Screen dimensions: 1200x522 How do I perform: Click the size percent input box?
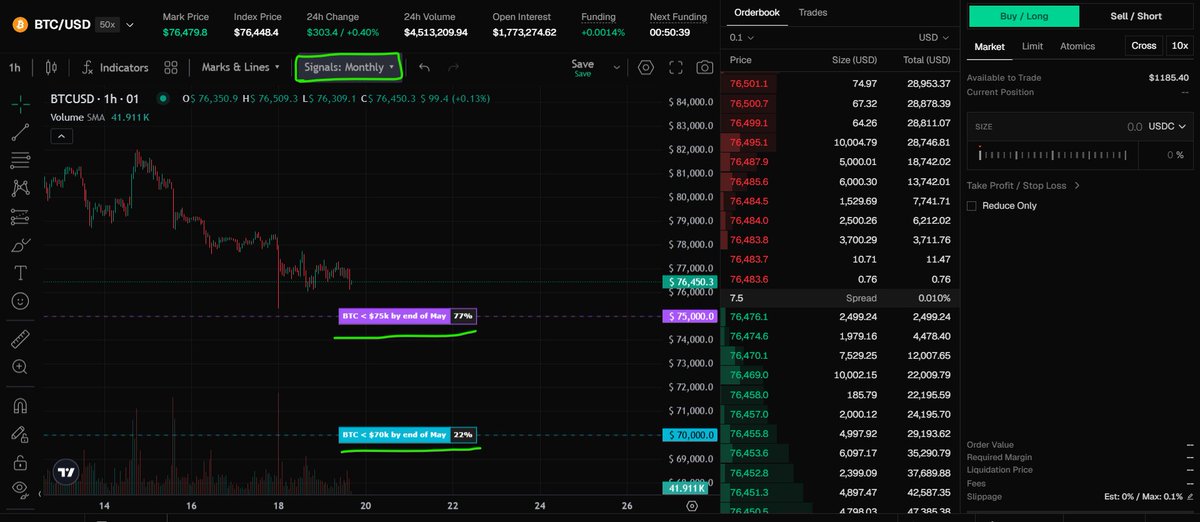coord(1165,155)
